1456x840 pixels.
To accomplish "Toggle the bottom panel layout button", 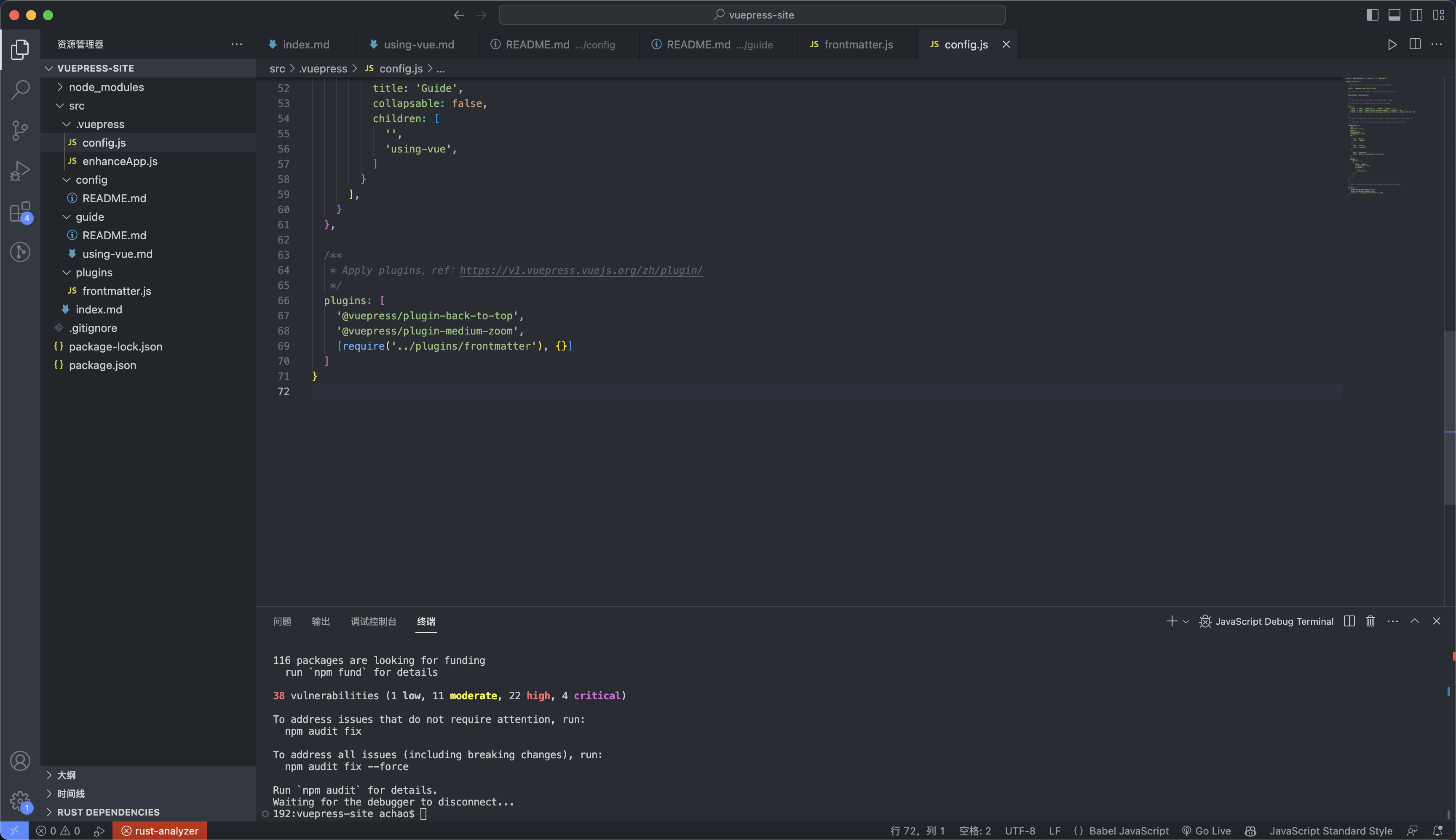I will (1394, 15).
